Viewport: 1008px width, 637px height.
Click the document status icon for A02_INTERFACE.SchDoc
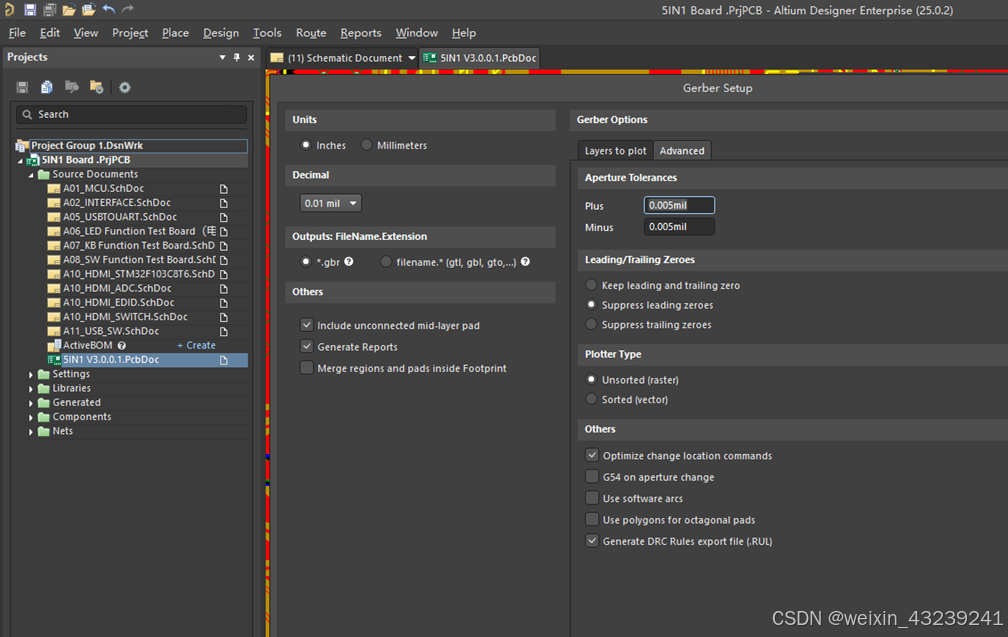click(224, 203)
